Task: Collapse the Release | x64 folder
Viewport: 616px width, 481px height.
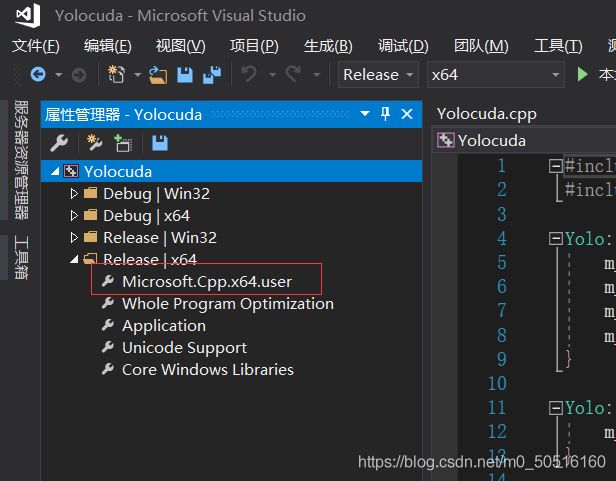Action: coord(74,259)
